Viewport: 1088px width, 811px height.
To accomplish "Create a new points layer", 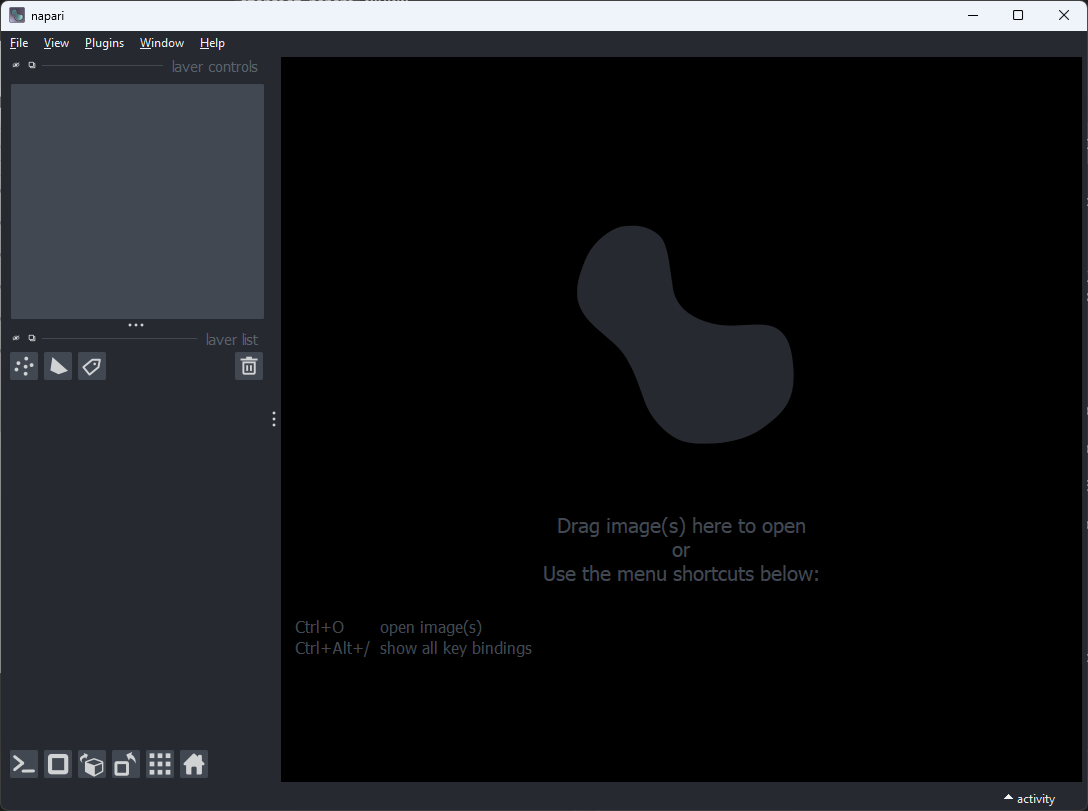I will coord(24,367).
